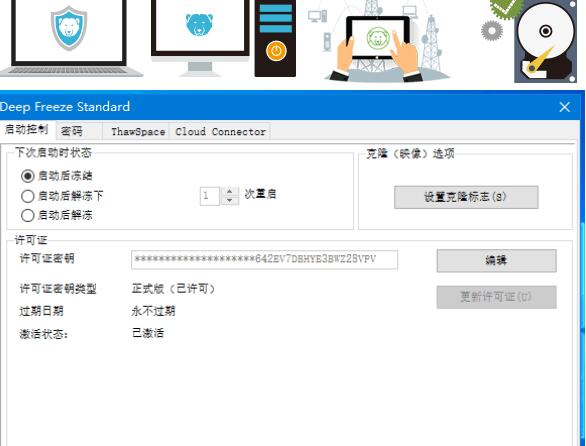
Task: Open the Cloud Connector tab
Action: [220, 132]
